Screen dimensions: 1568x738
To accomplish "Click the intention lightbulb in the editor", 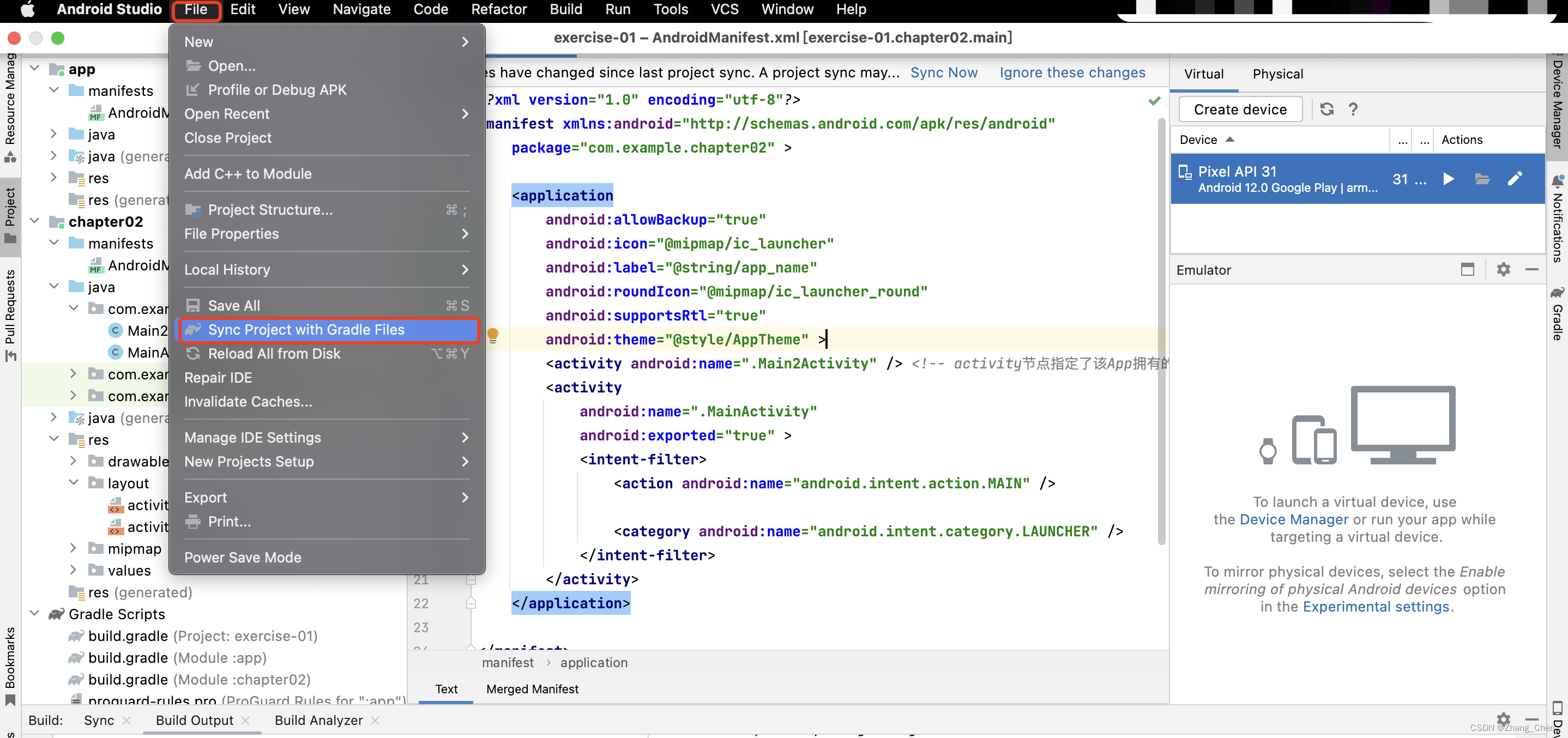I will 493,335.
